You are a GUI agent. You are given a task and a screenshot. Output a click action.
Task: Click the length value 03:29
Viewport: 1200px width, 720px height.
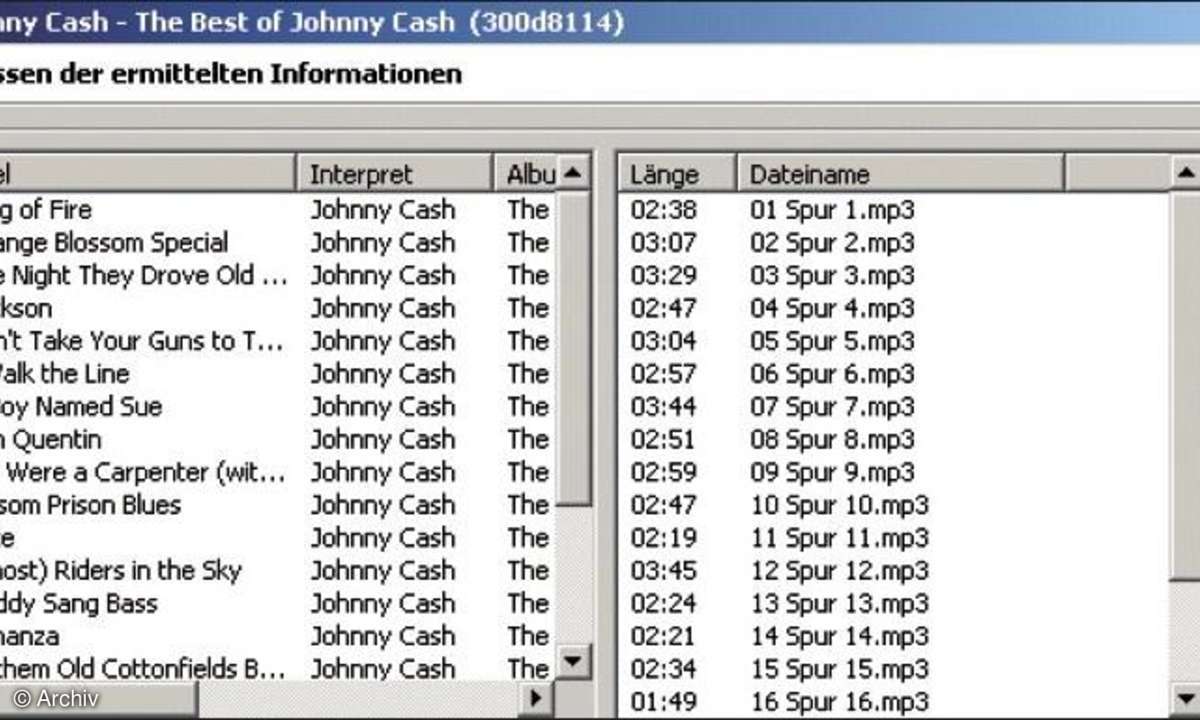[664, 276]
